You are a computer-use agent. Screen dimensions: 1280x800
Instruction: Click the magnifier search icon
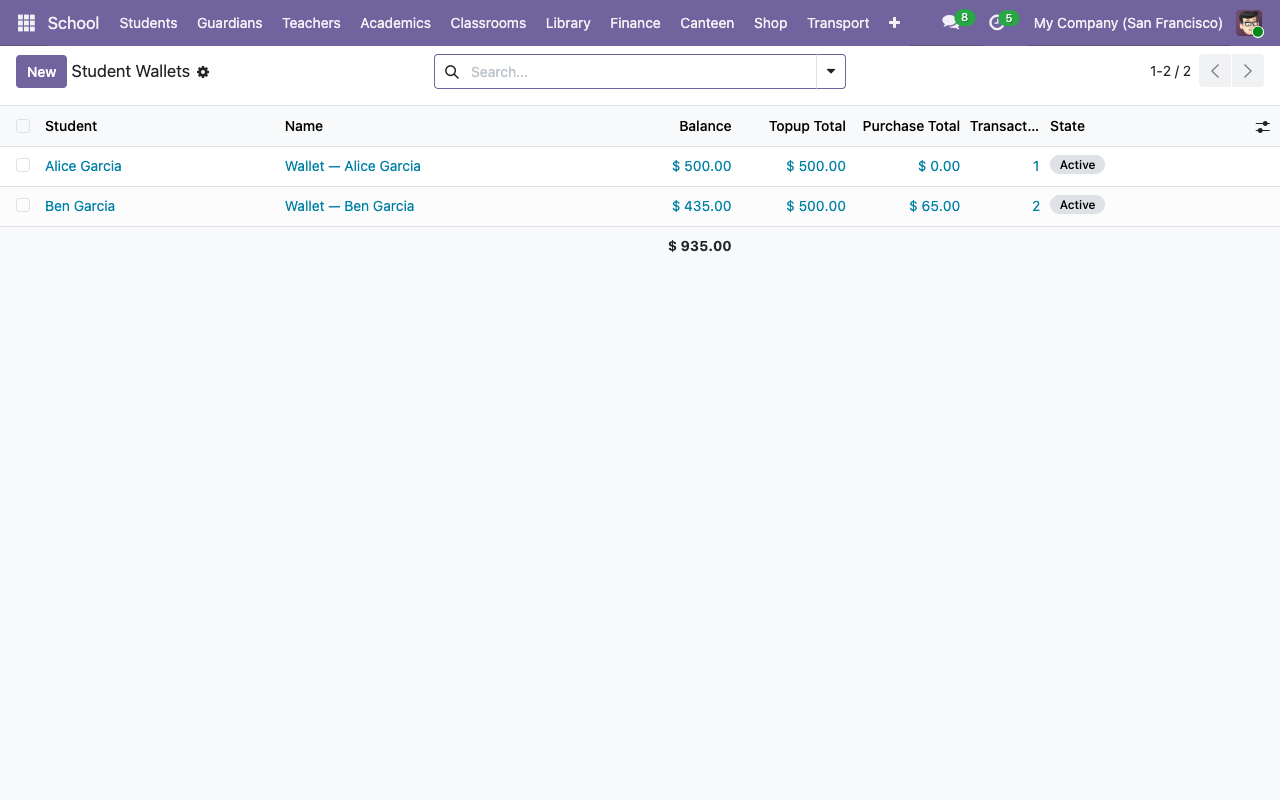tap(452, 72)
